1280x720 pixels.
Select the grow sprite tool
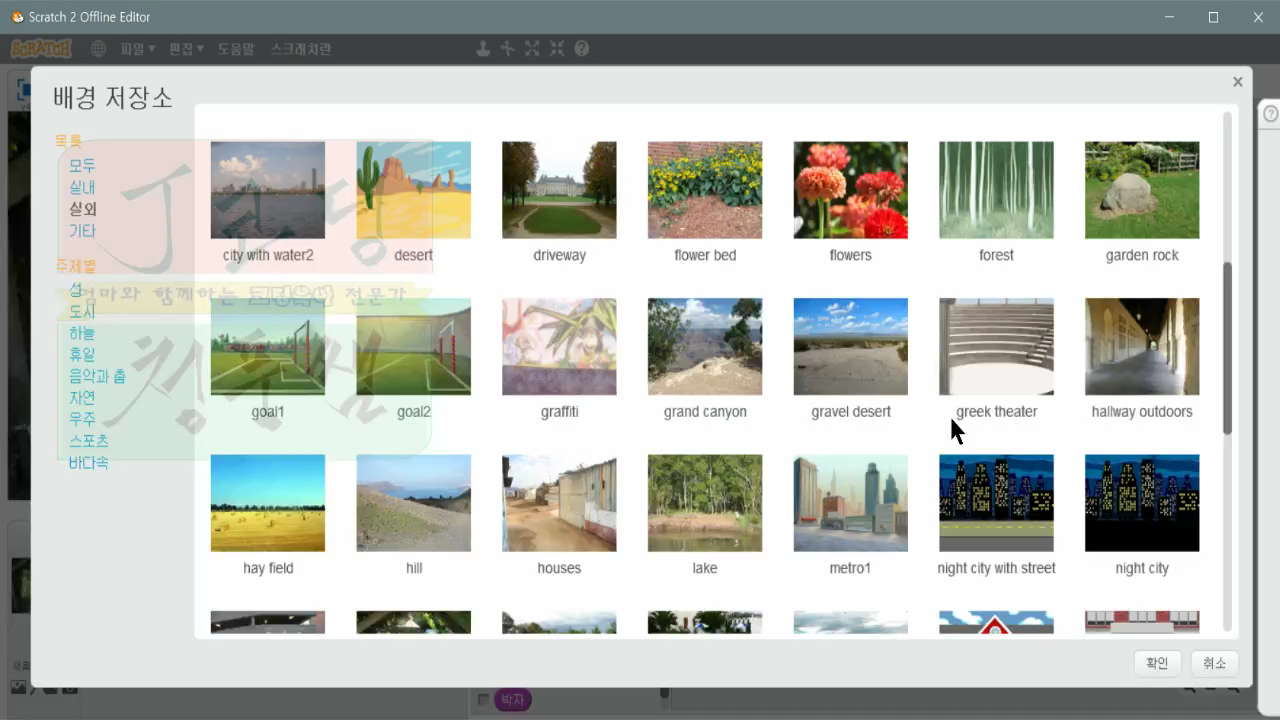[532, 48]
